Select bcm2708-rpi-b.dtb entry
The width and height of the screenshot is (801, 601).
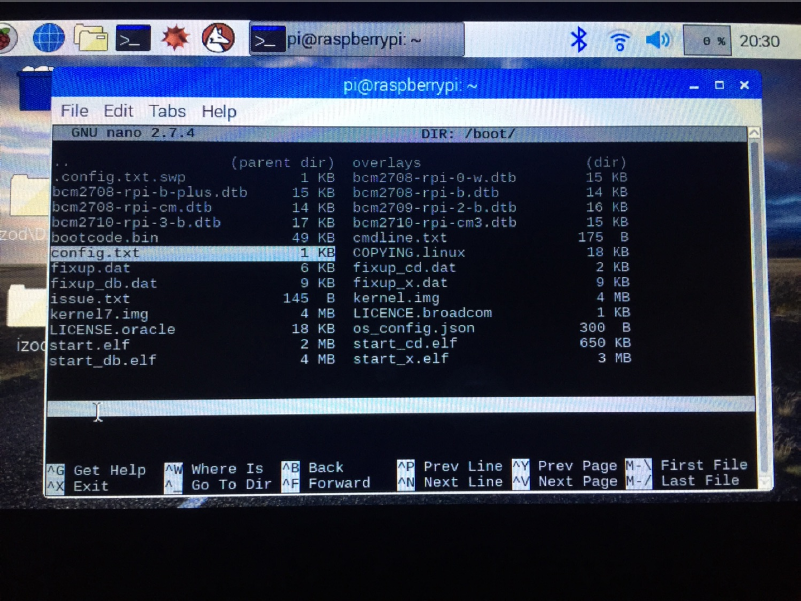(x=489, y=192)
